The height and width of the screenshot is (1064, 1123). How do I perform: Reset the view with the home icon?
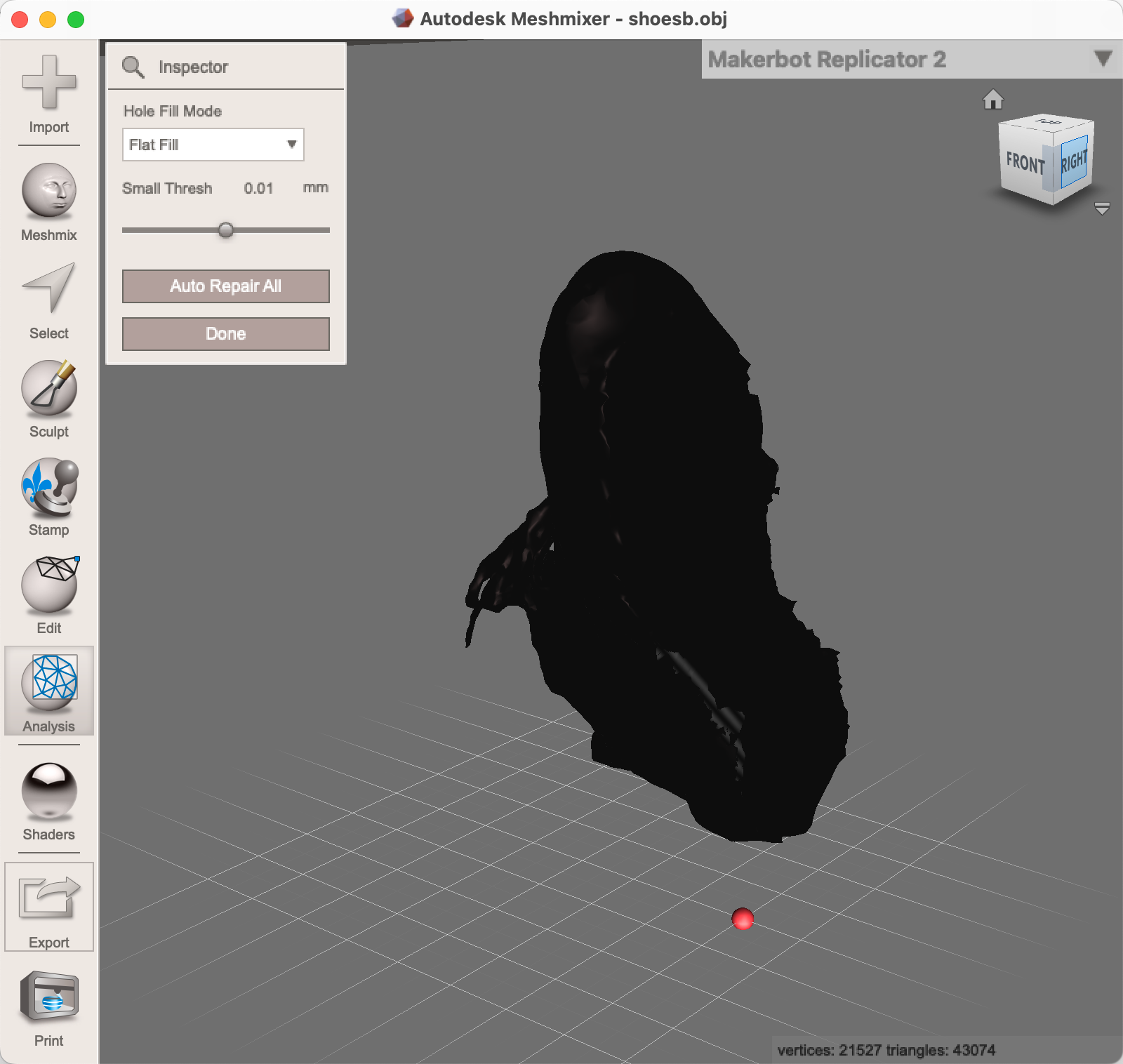pyautogui.click(x=993, y=100)
